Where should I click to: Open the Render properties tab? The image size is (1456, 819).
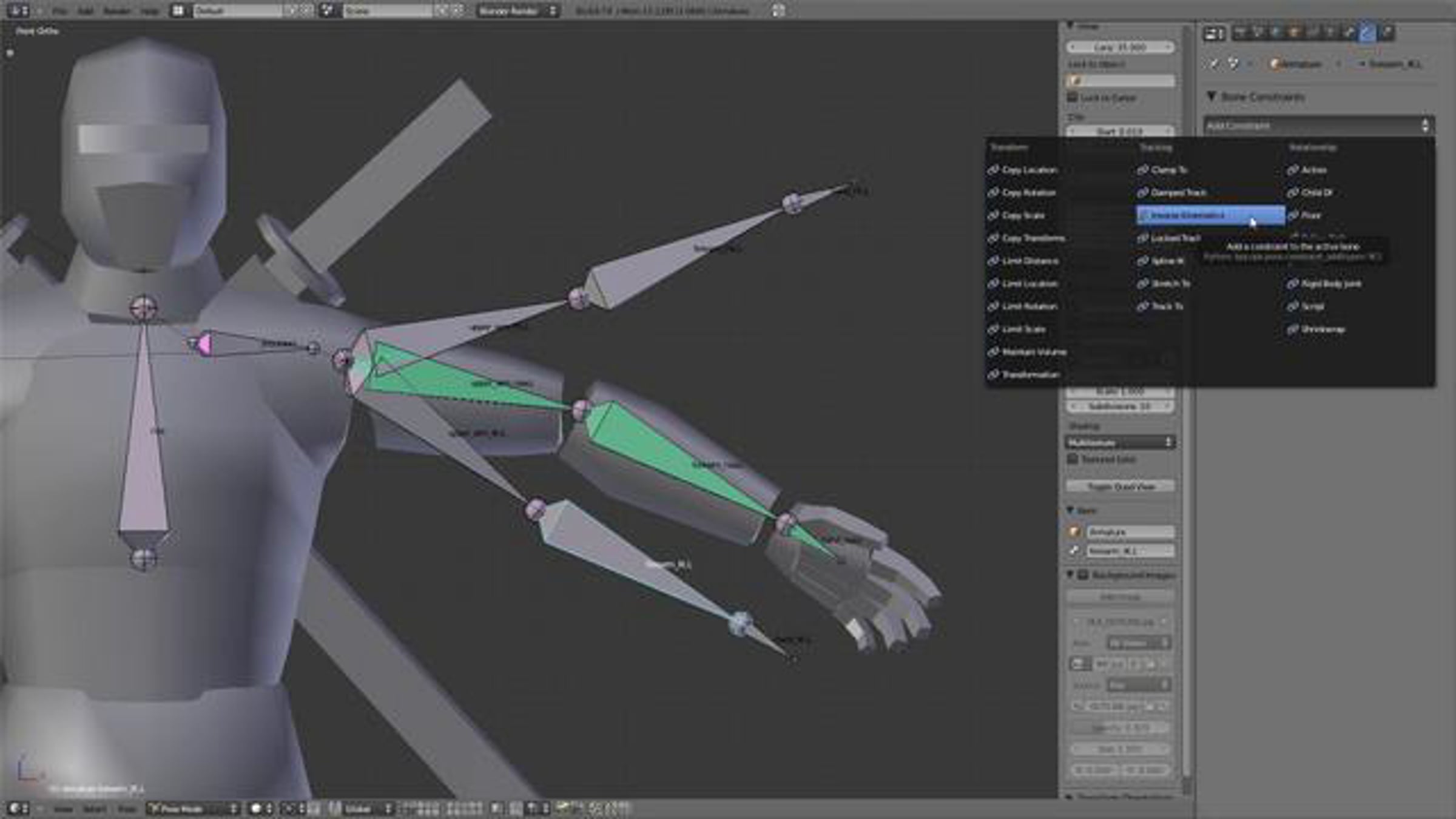[1241, 33]
